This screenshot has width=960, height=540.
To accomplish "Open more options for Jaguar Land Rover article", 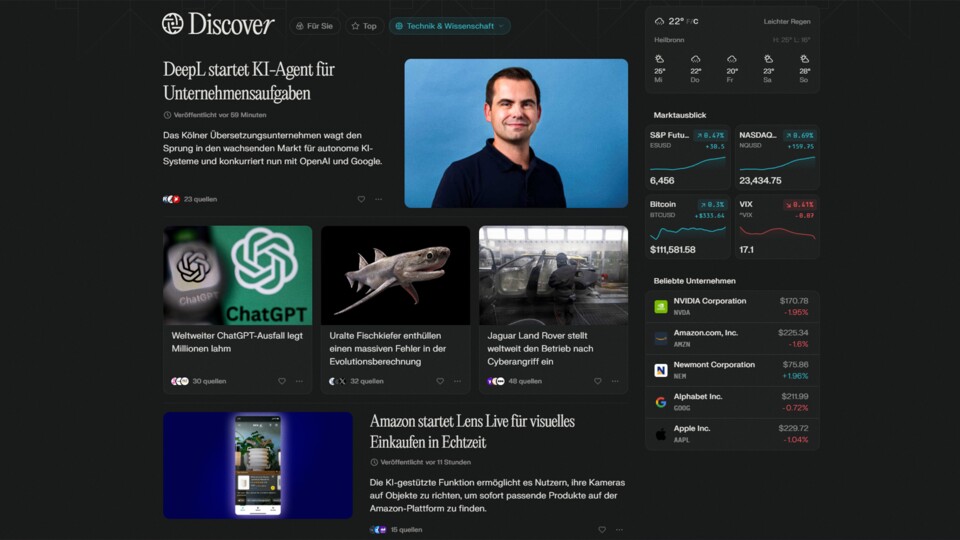I will click(615, 381).
